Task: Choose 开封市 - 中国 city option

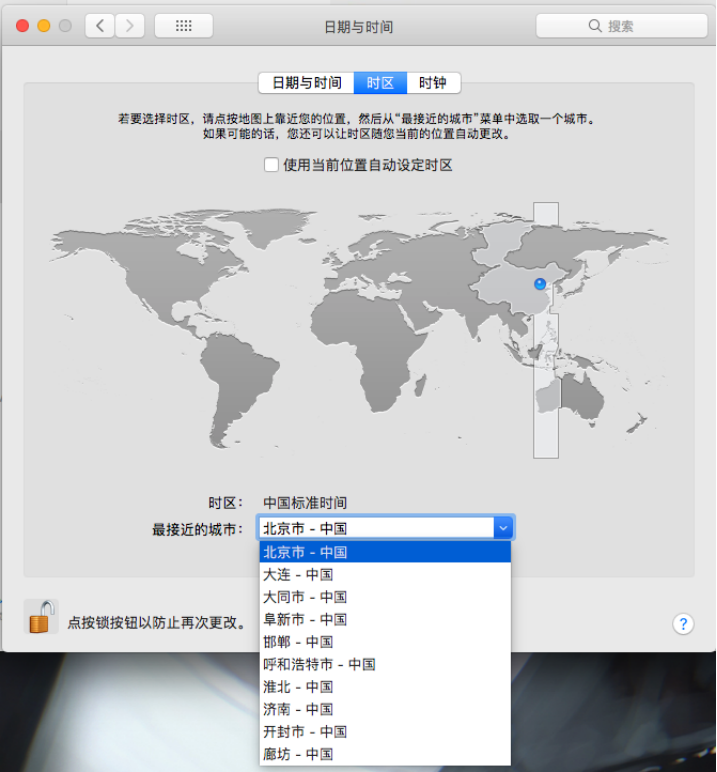Action: click(x=385, y=732)
